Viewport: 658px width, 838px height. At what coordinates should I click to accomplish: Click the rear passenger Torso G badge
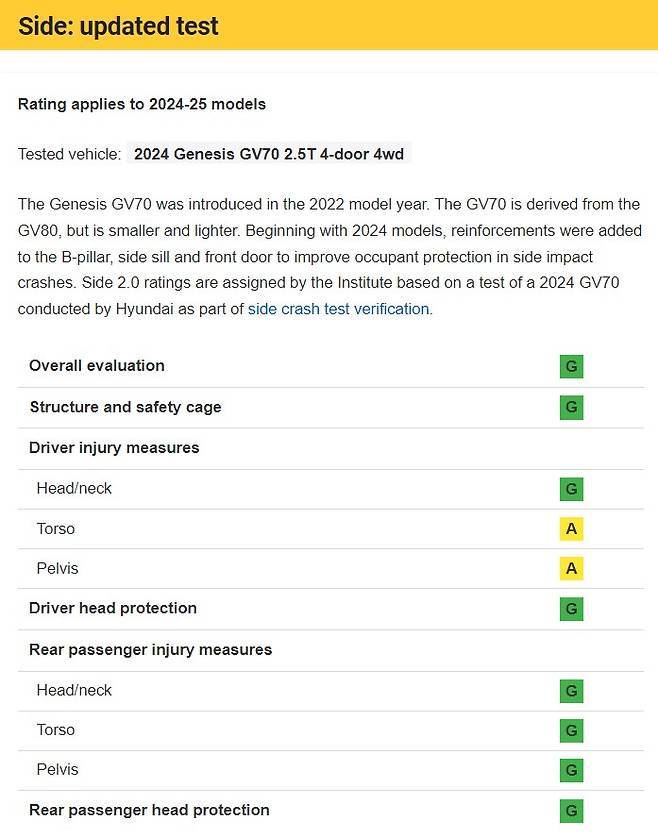pyautogui.click(x=571, y=731)
